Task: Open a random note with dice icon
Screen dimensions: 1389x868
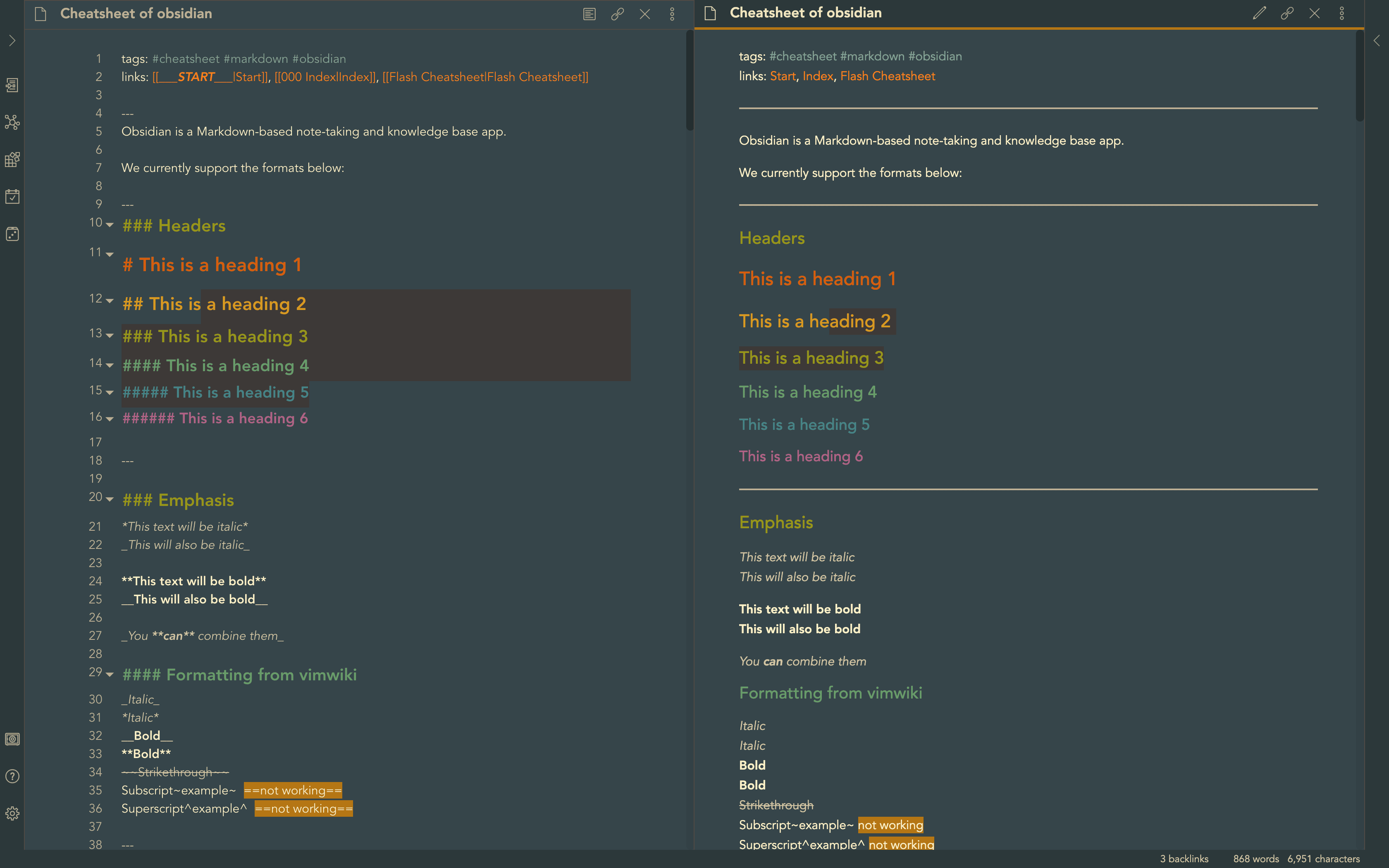Action: pyautogui.click(x=12, y=234)
